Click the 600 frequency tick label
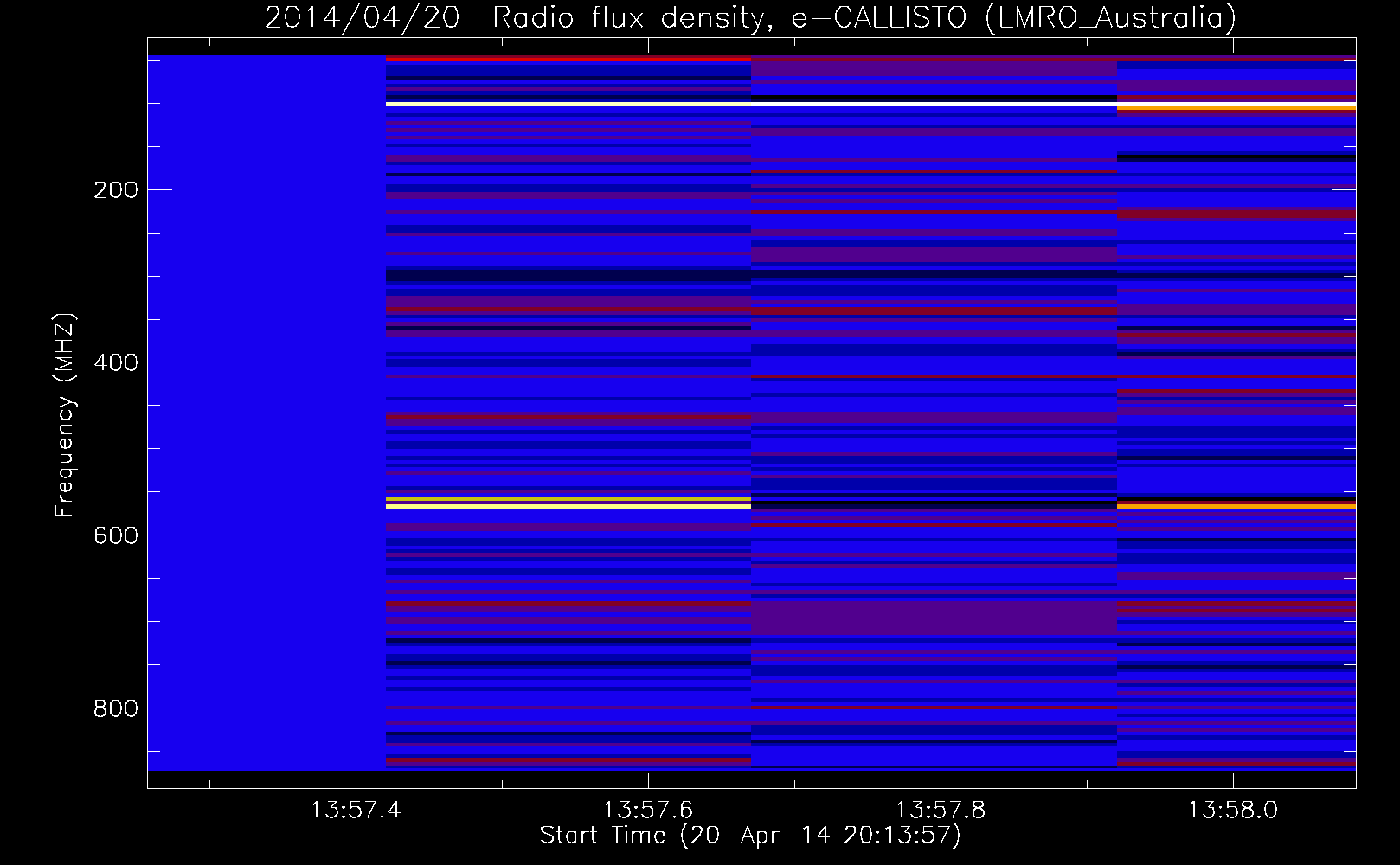Screen dimensions: 1400x865 116,535
